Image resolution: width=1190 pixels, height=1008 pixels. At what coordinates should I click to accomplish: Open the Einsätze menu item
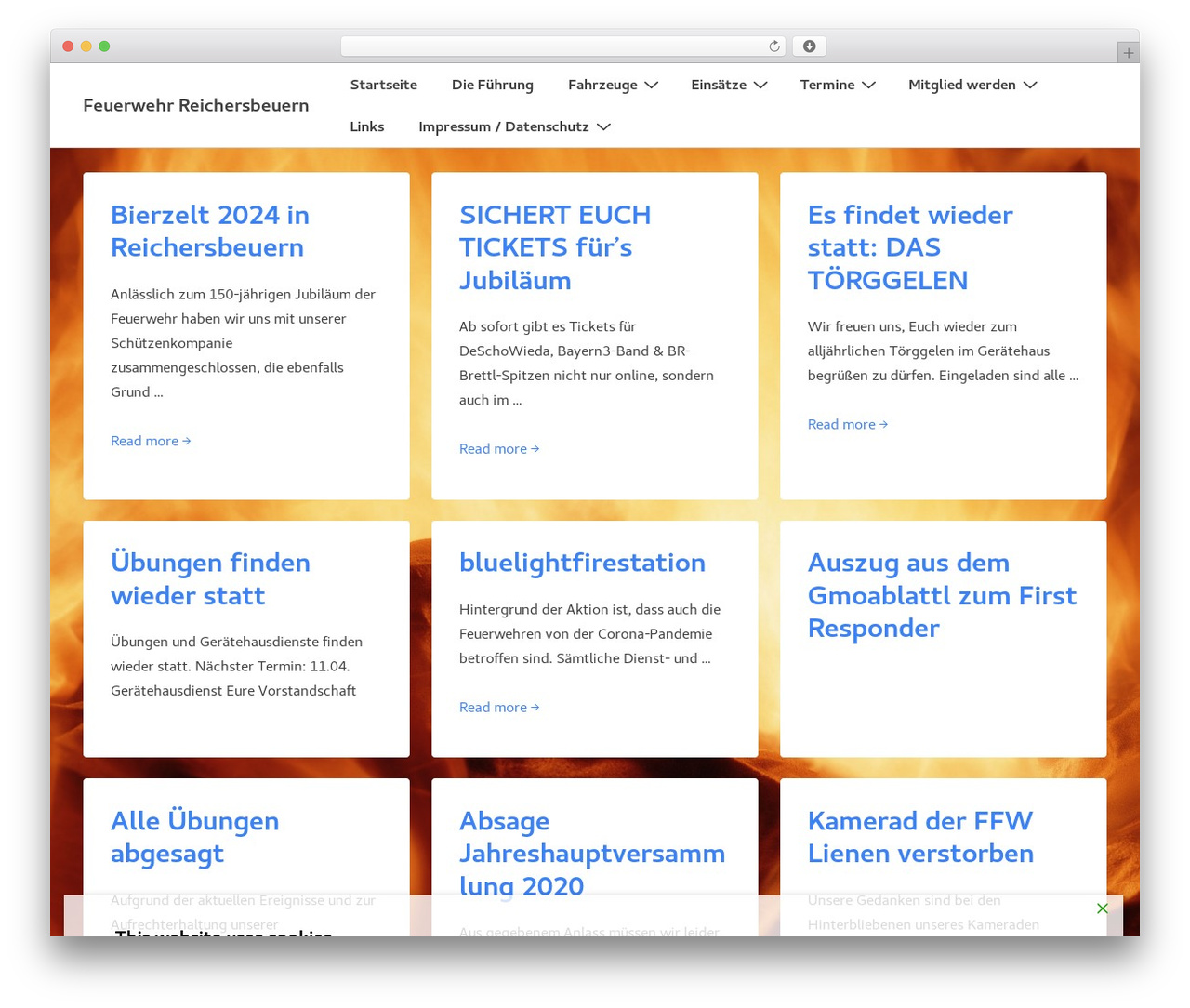pyautogui.click(x=719, y=85)
